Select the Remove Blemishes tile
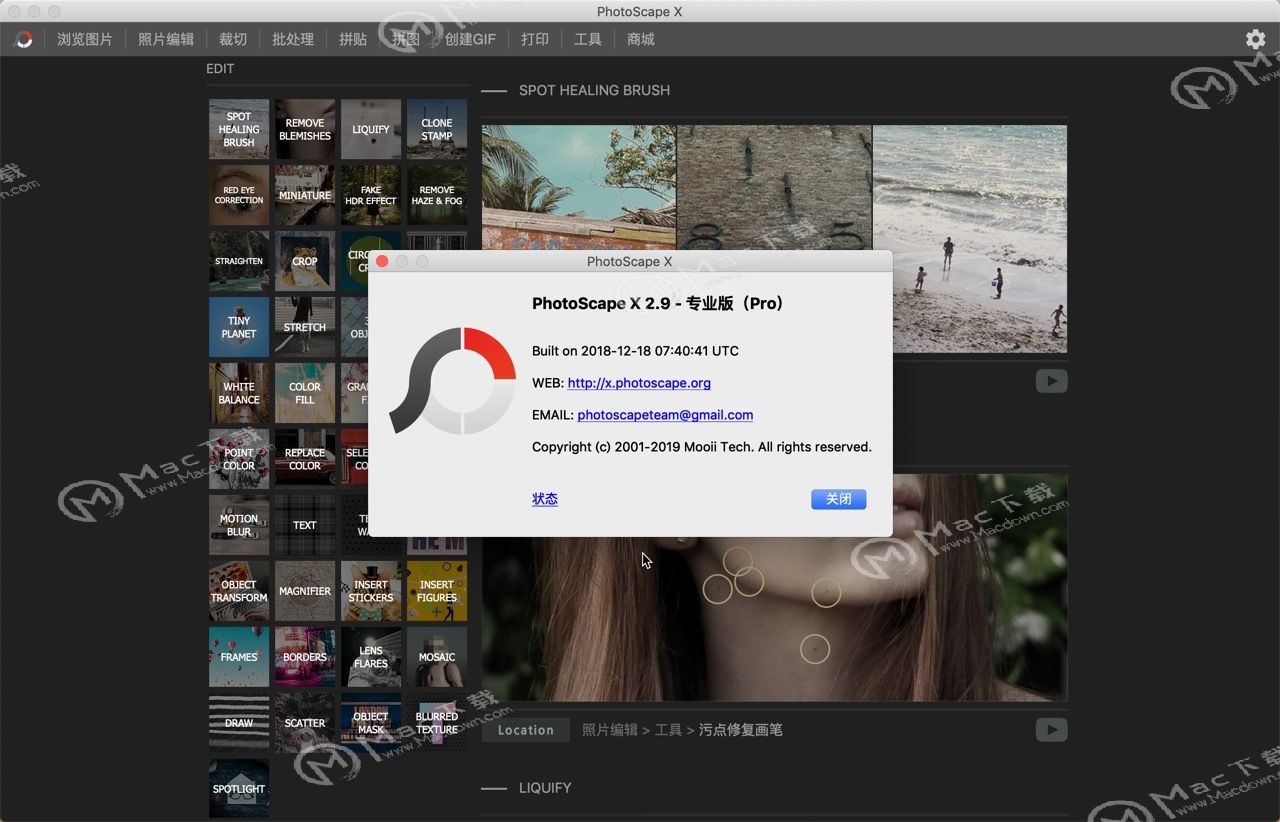Screen dimensions: 1280x822 (305, 129)
